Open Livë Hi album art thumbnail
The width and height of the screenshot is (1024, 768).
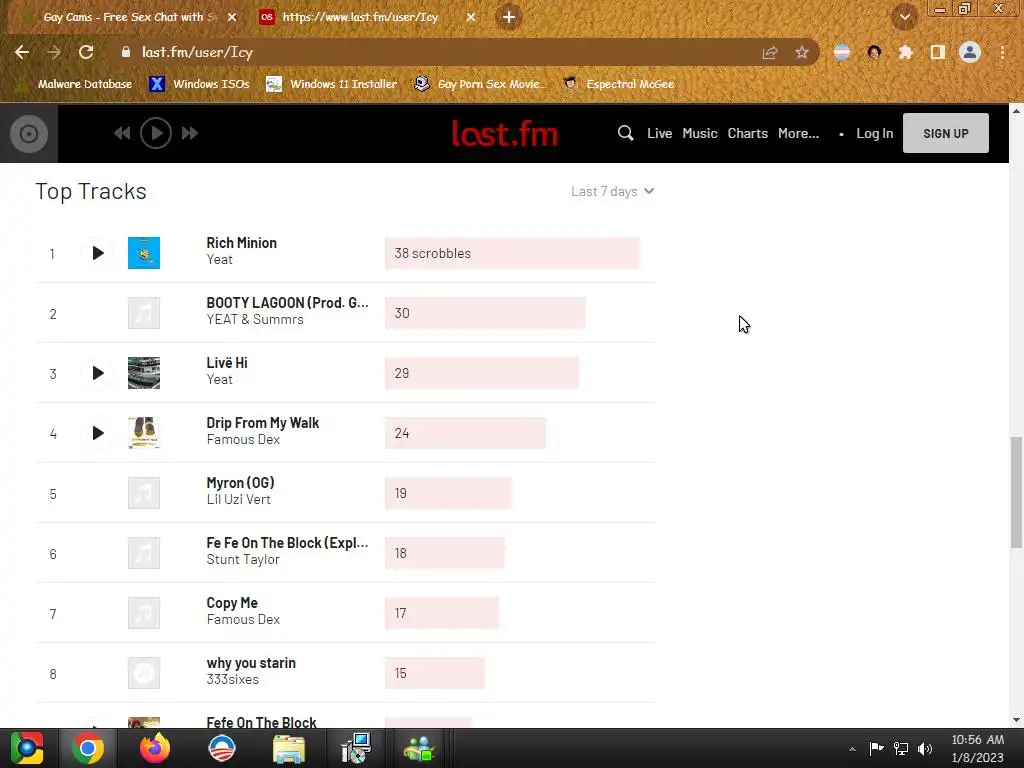[144, 373]
